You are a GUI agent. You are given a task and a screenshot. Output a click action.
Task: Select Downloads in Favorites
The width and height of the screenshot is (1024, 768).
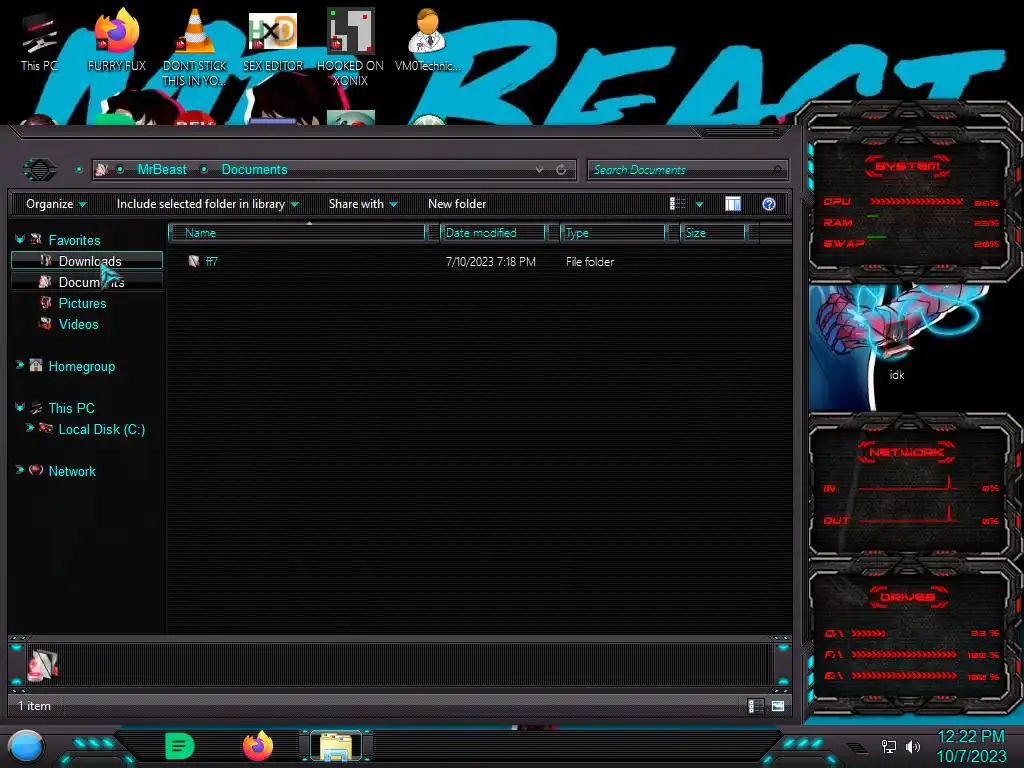click(x=87, y=261)
